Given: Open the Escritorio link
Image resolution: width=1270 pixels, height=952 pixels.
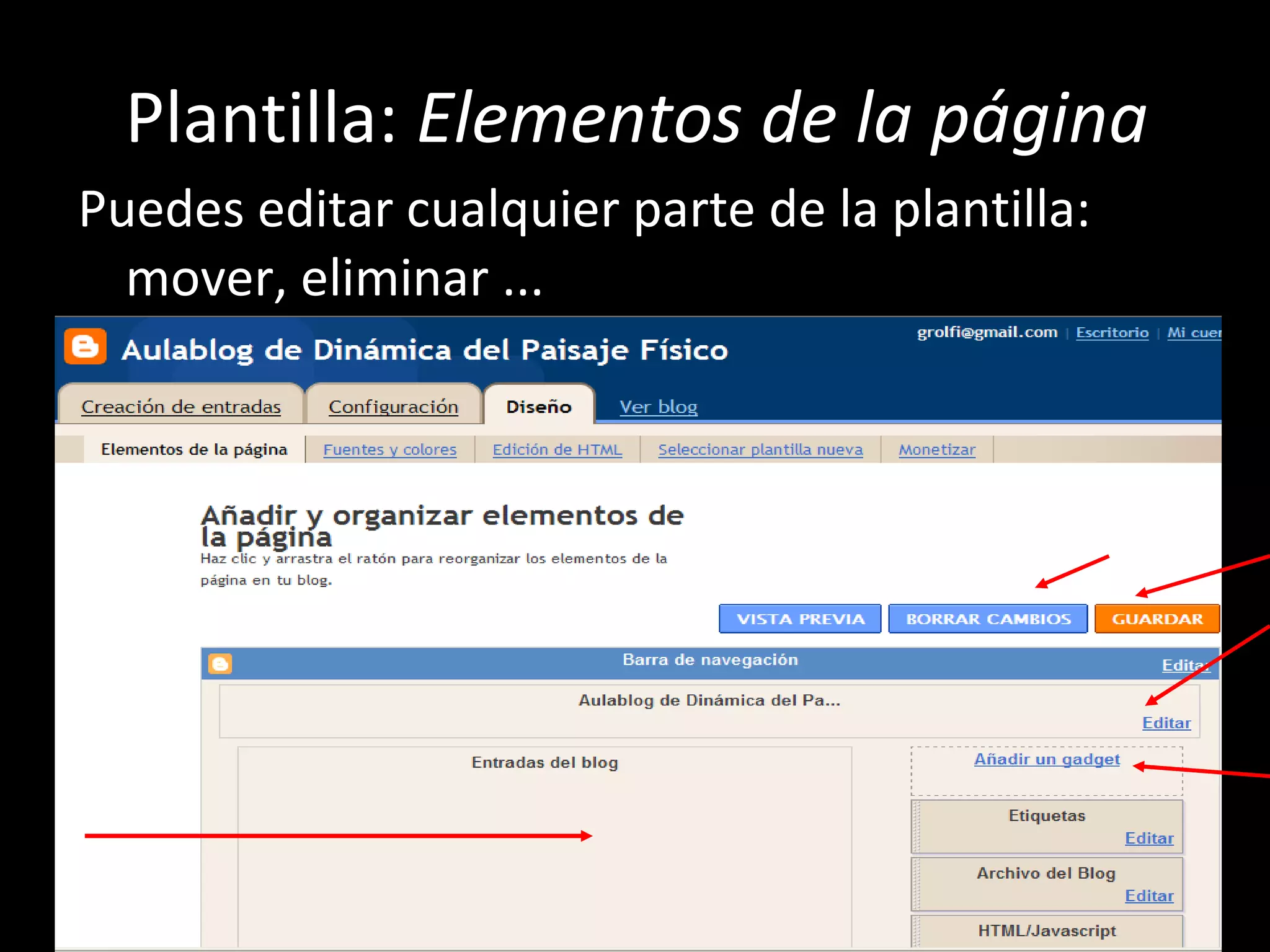Looking at the screenshot, I should click(1112, 332).
